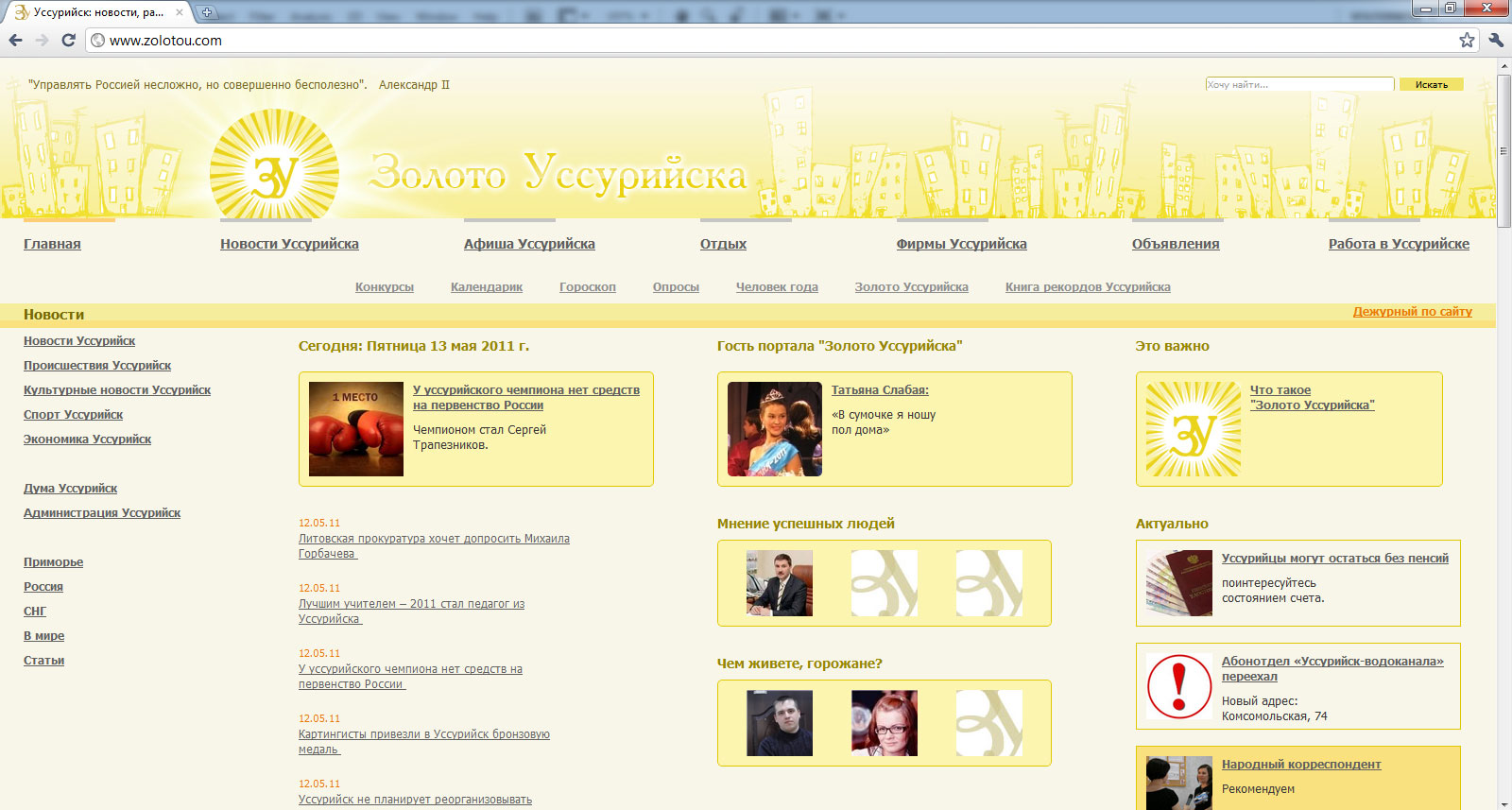Open the Объявления menu item
1512x810 pixels.
point(1176,244)
